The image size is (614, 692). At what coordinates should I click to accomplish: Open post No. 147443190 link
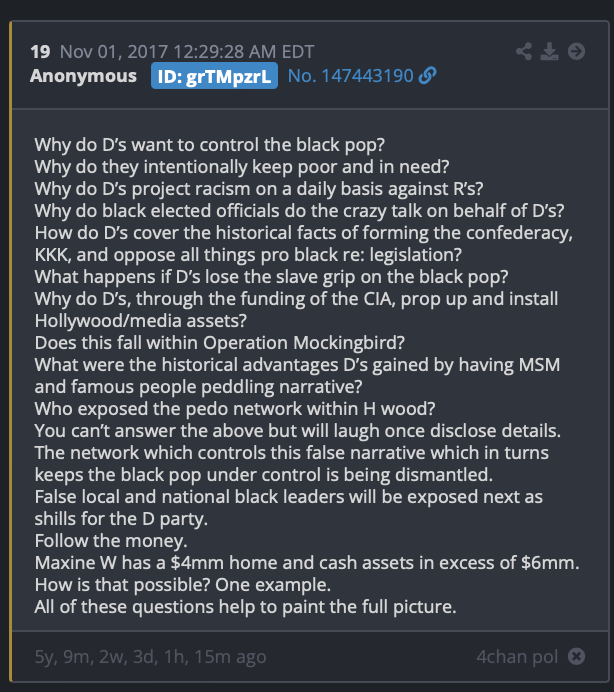point(350,76)
